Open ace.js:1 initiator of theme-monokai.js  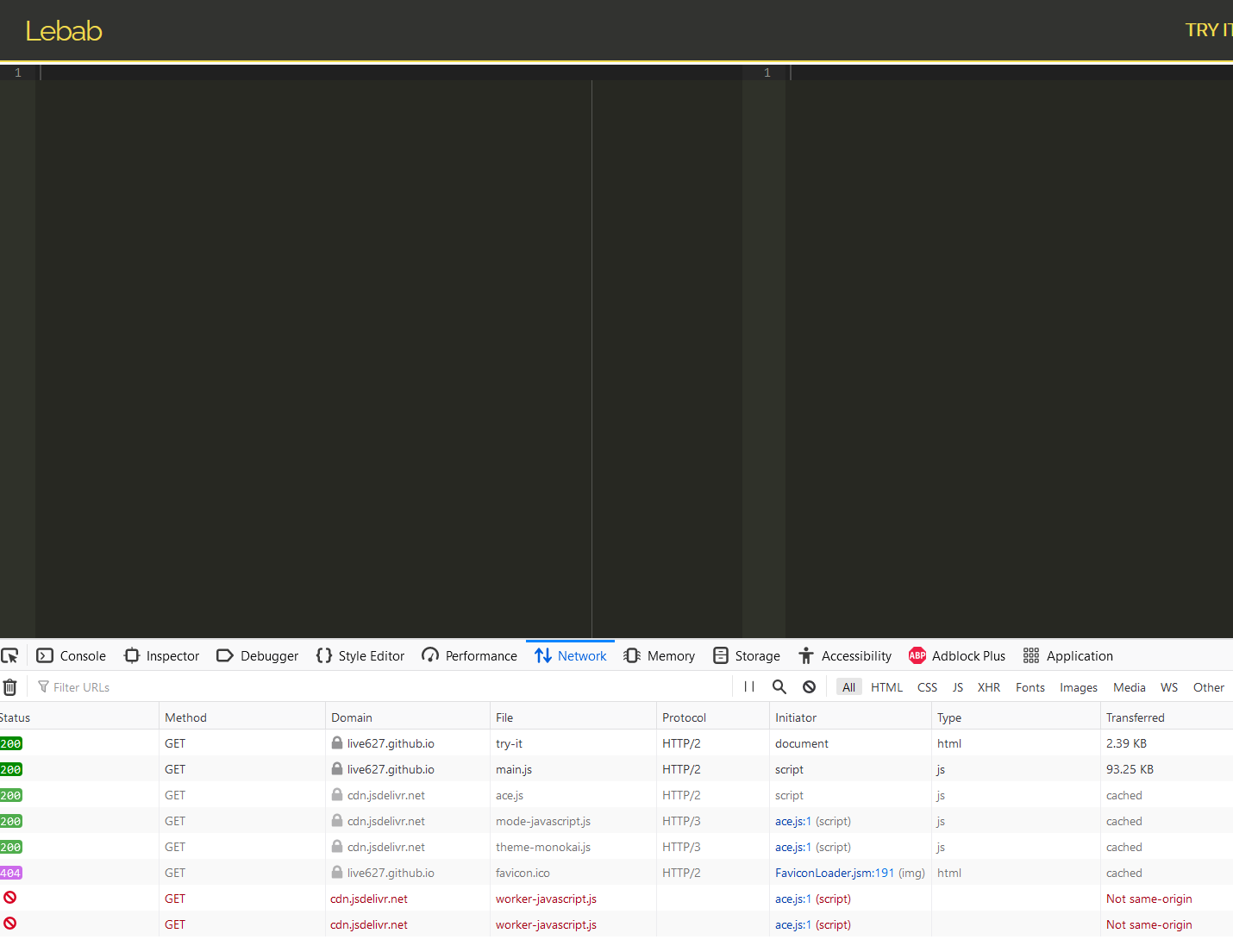click(793, 847)
